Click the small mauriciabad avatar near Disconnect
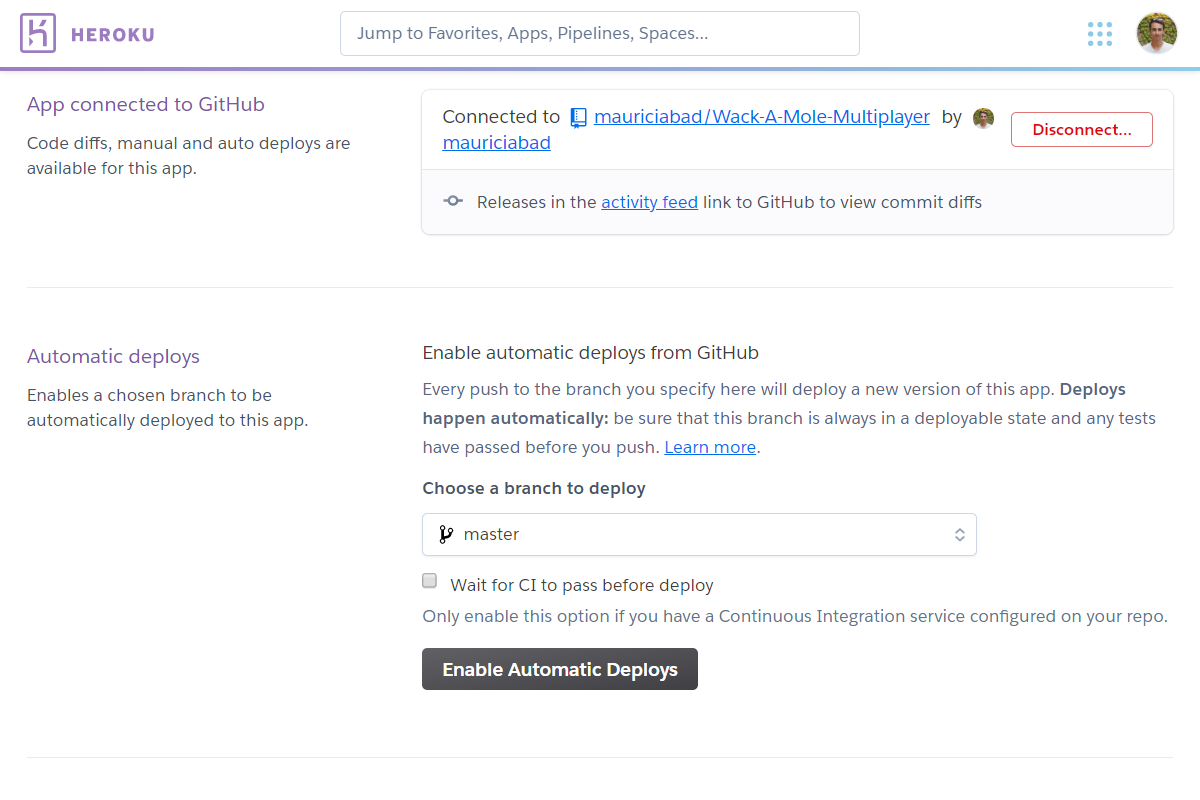This screenshot has height=800, width=1200. click(983, 118)
